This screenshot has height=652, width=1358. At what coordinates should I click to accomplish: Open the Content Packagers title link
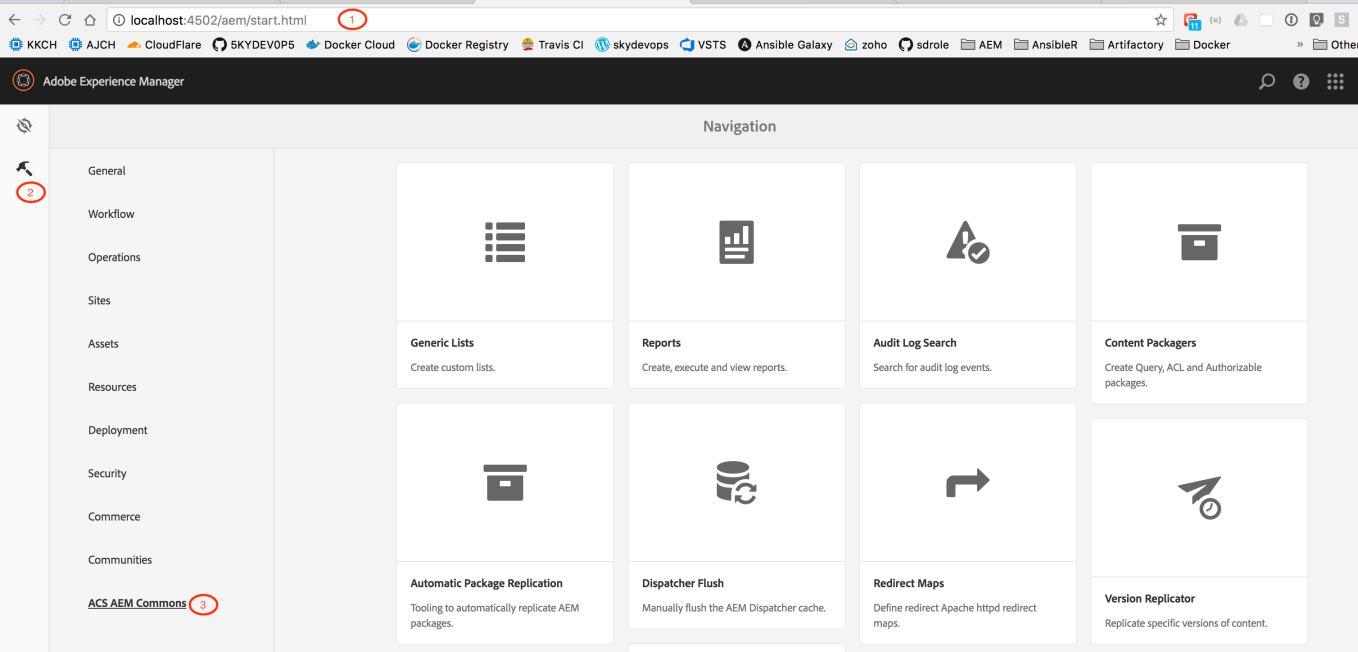[1150, 343]
